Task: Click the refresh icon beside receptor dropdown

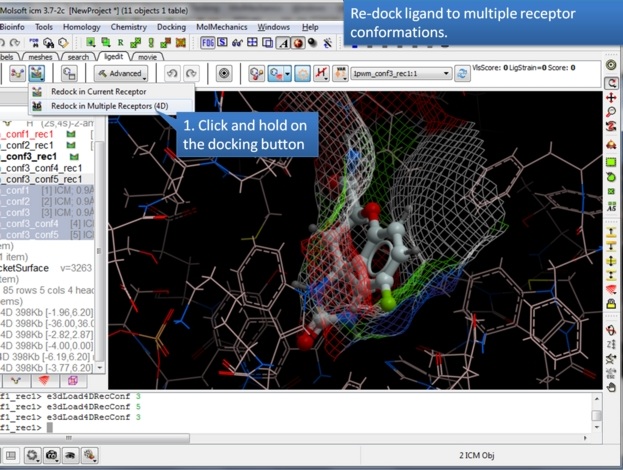Action: click(x=462, y=74)
